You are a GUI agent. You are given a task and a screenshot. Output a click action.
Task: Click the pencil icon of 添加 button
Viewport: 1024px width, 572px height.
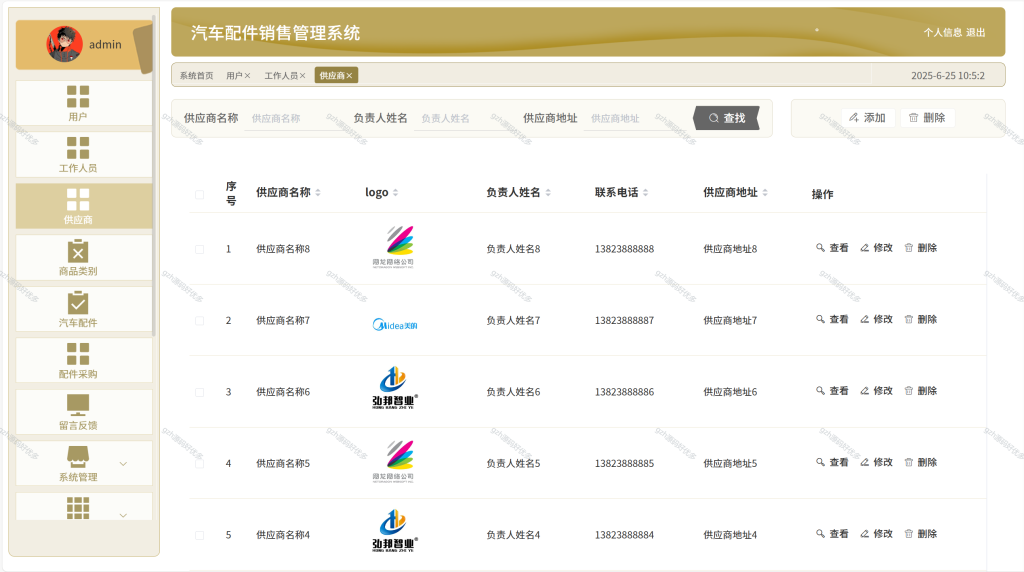pos(854,118)
